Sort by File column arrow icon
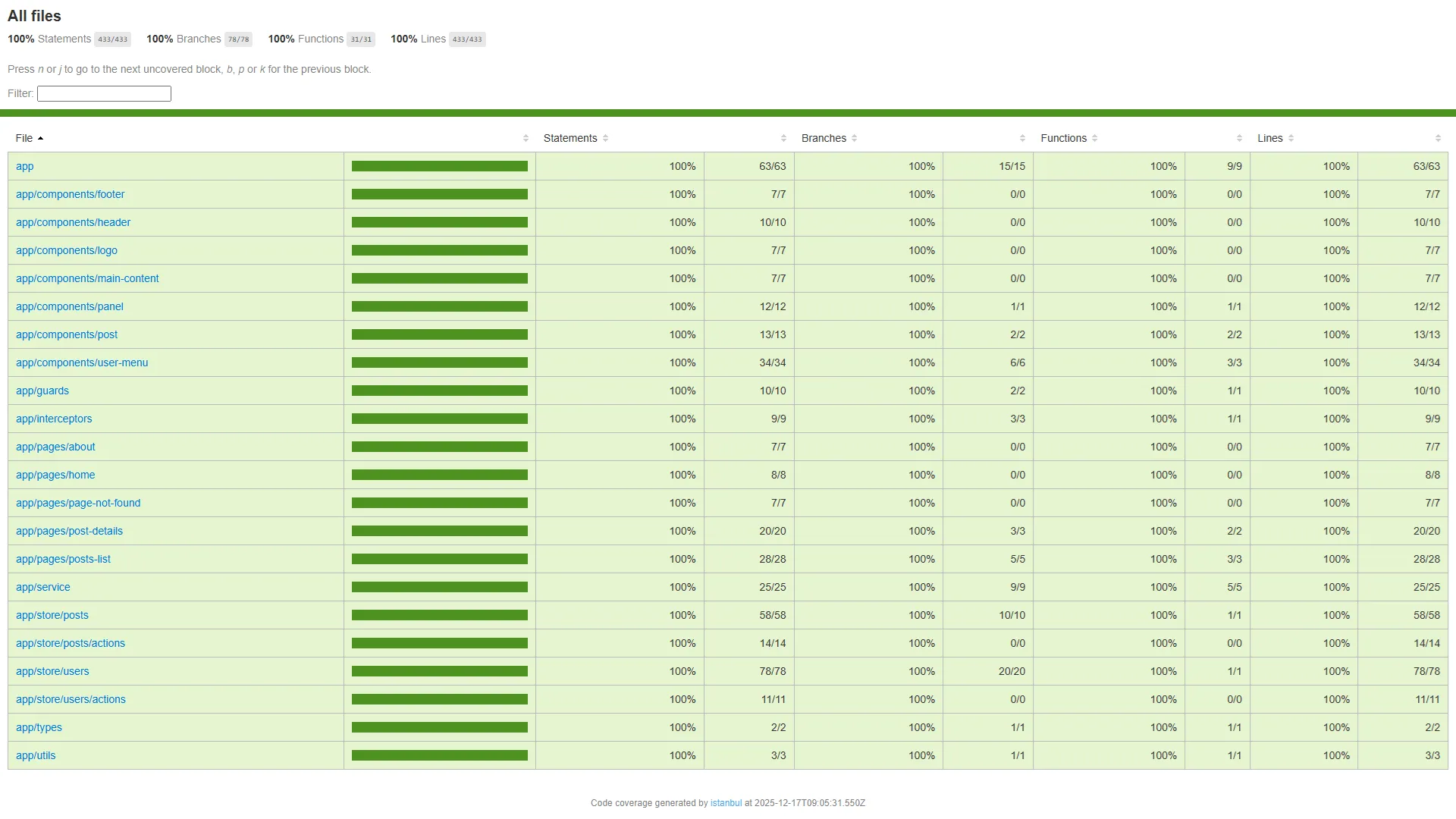Viewport: 1456px width, 819px height. pos(40,138)
